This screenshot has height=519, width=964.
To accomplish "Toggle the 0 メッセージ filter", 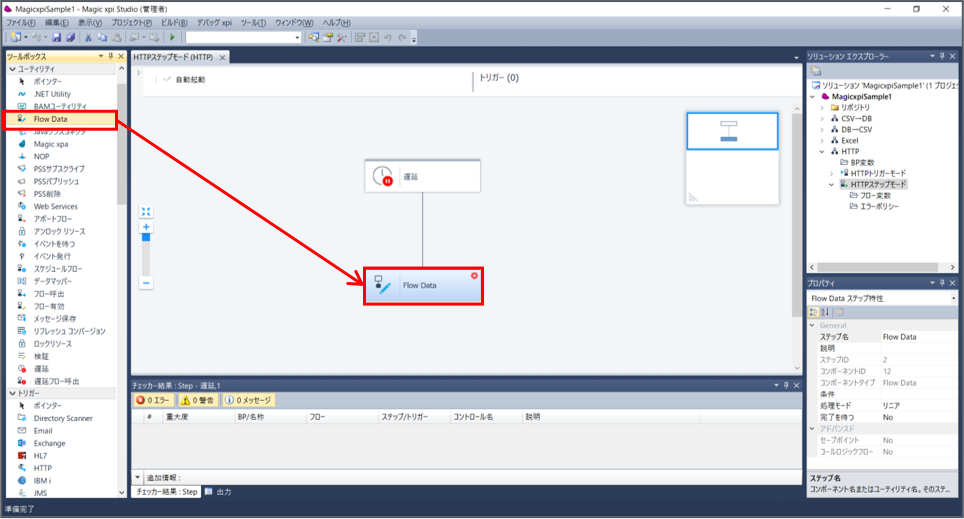I will tap(248, 400).
